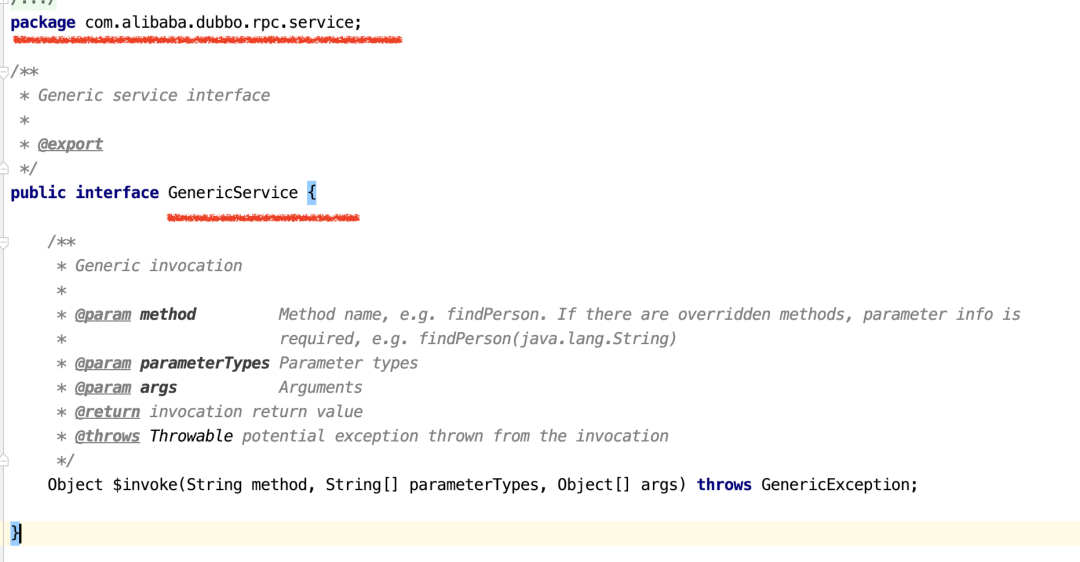Click the @param tag for 'parameterTypes'
The width and height of the screenshot is (1080, 562).
point(103,364)
